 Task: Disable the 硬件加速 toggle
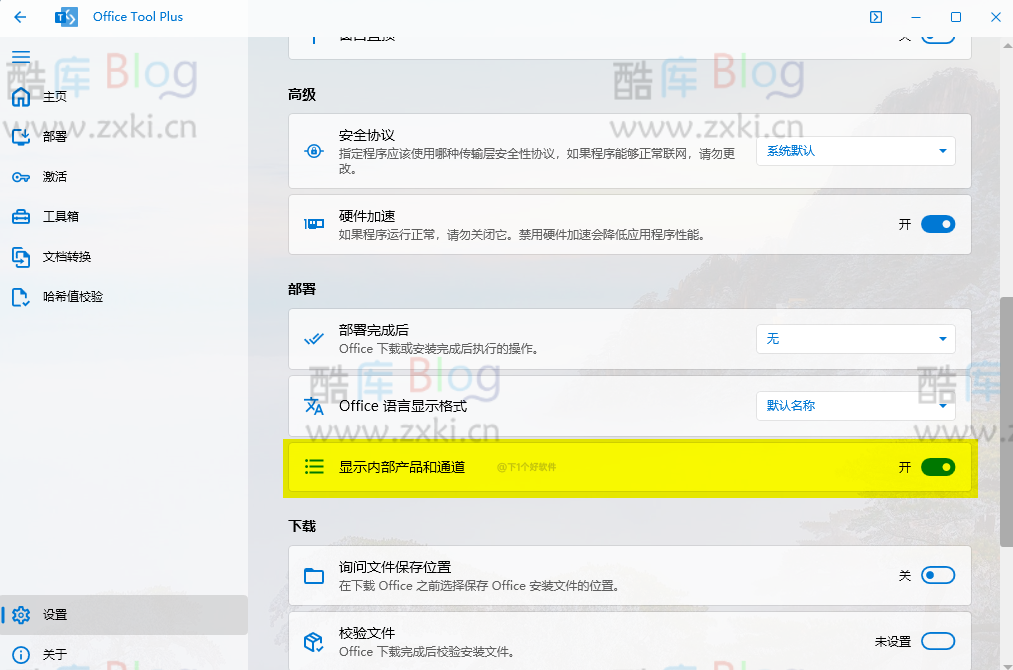[937, 224]
